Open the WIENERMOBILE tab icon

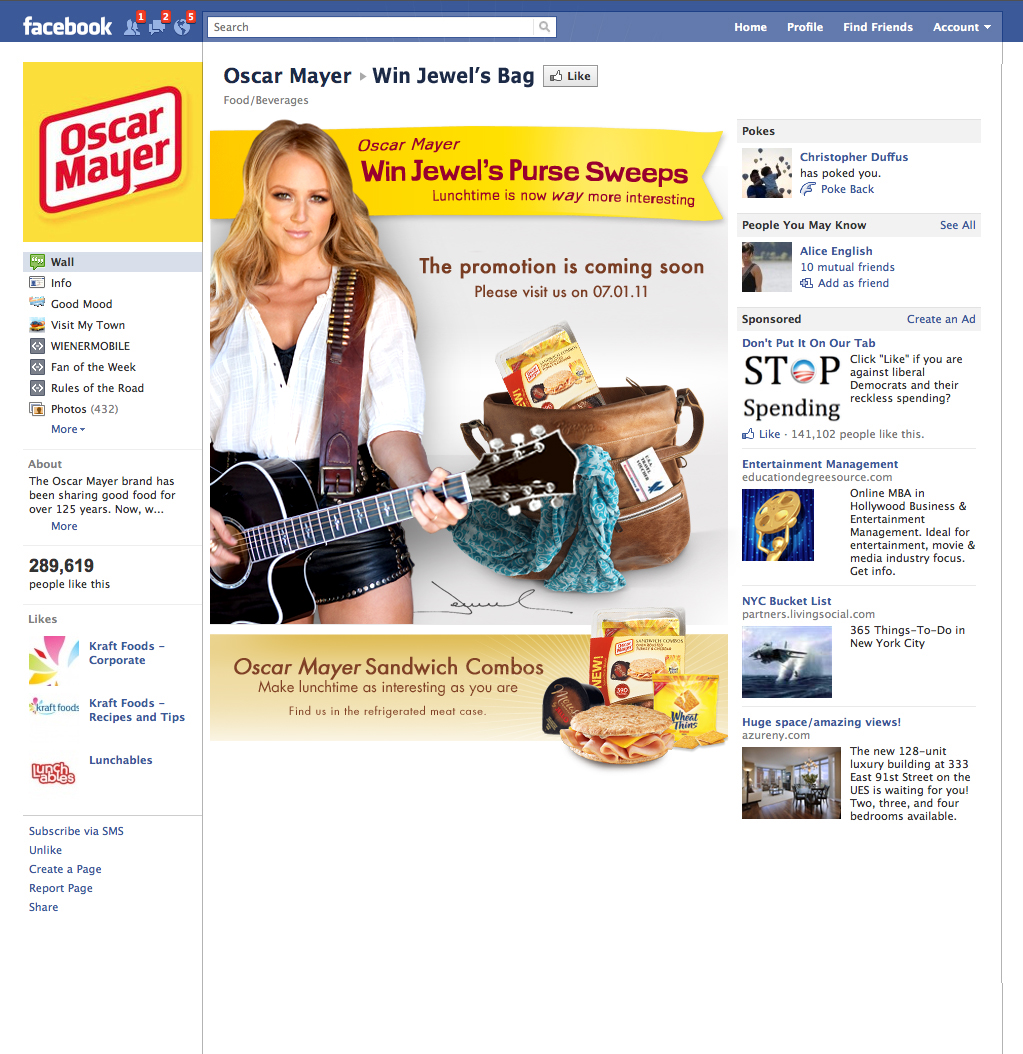point(37,346)
